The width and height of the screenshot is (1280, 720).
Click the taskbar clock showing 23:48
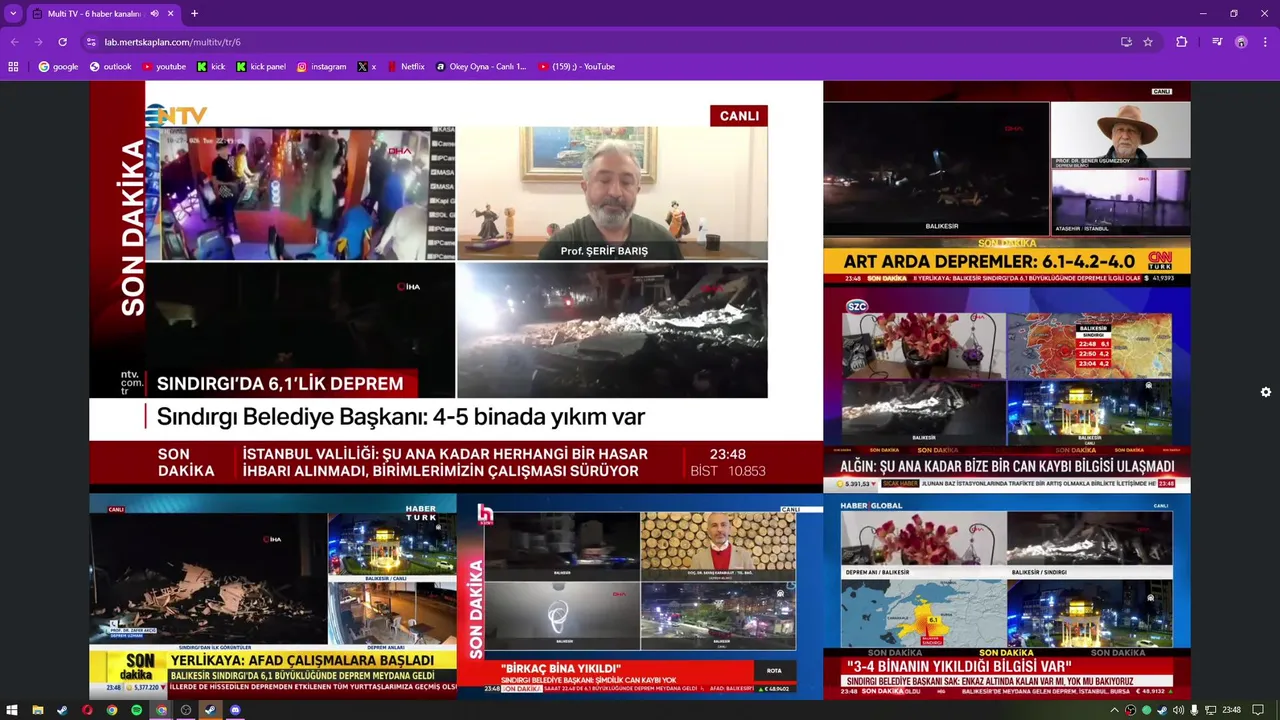click(x=1231, y=710)
